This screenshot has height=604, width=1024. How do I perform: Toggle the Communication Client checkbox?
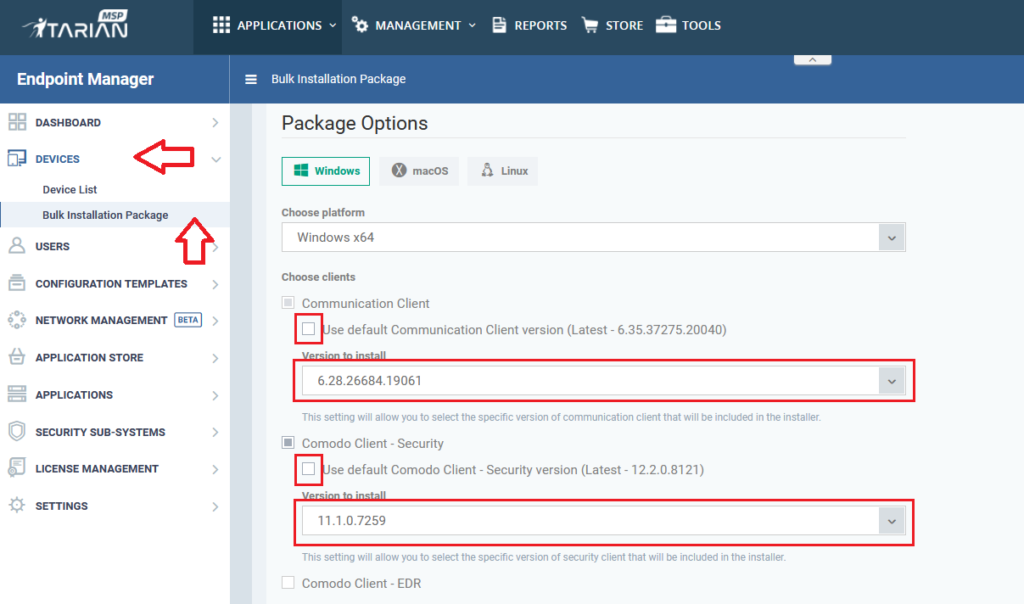point(288,303)
